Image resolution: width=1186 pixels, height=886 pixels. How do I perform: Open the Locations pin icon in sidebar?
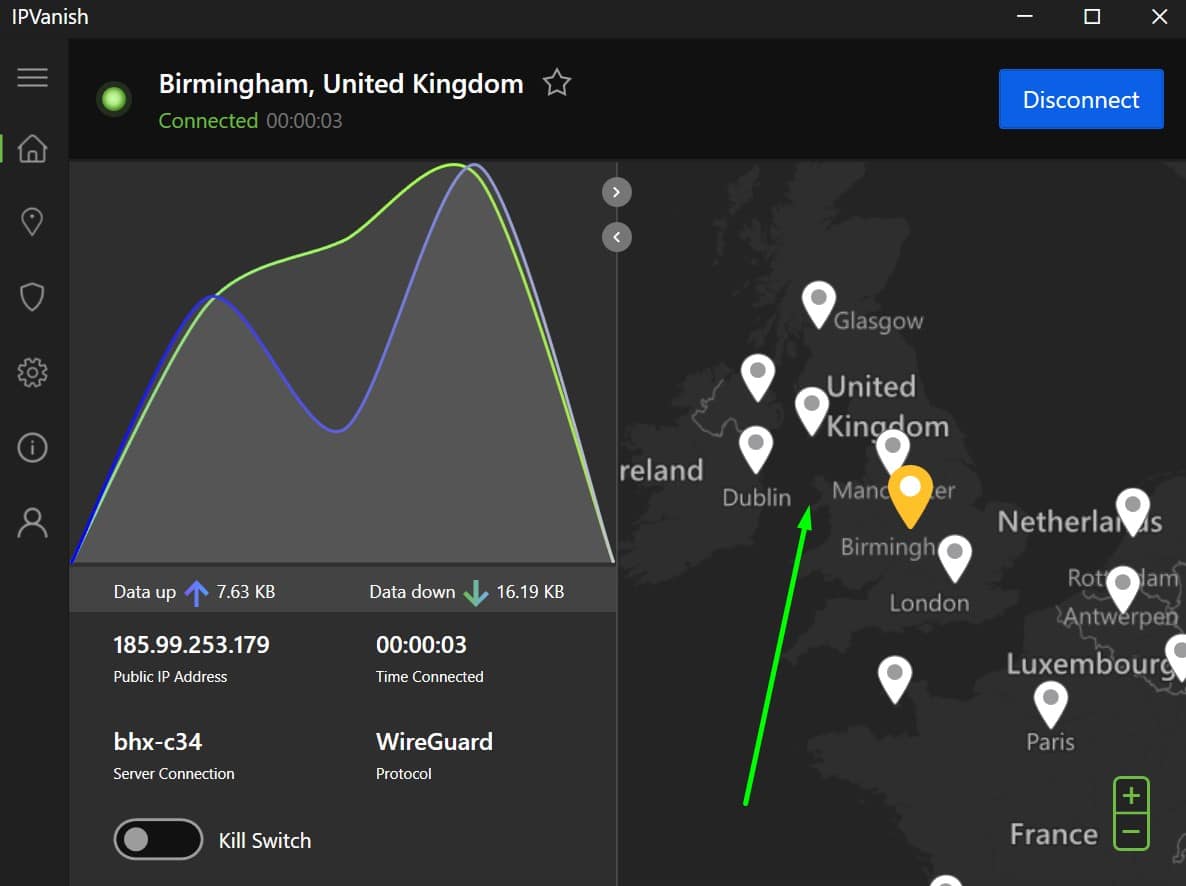33,222
